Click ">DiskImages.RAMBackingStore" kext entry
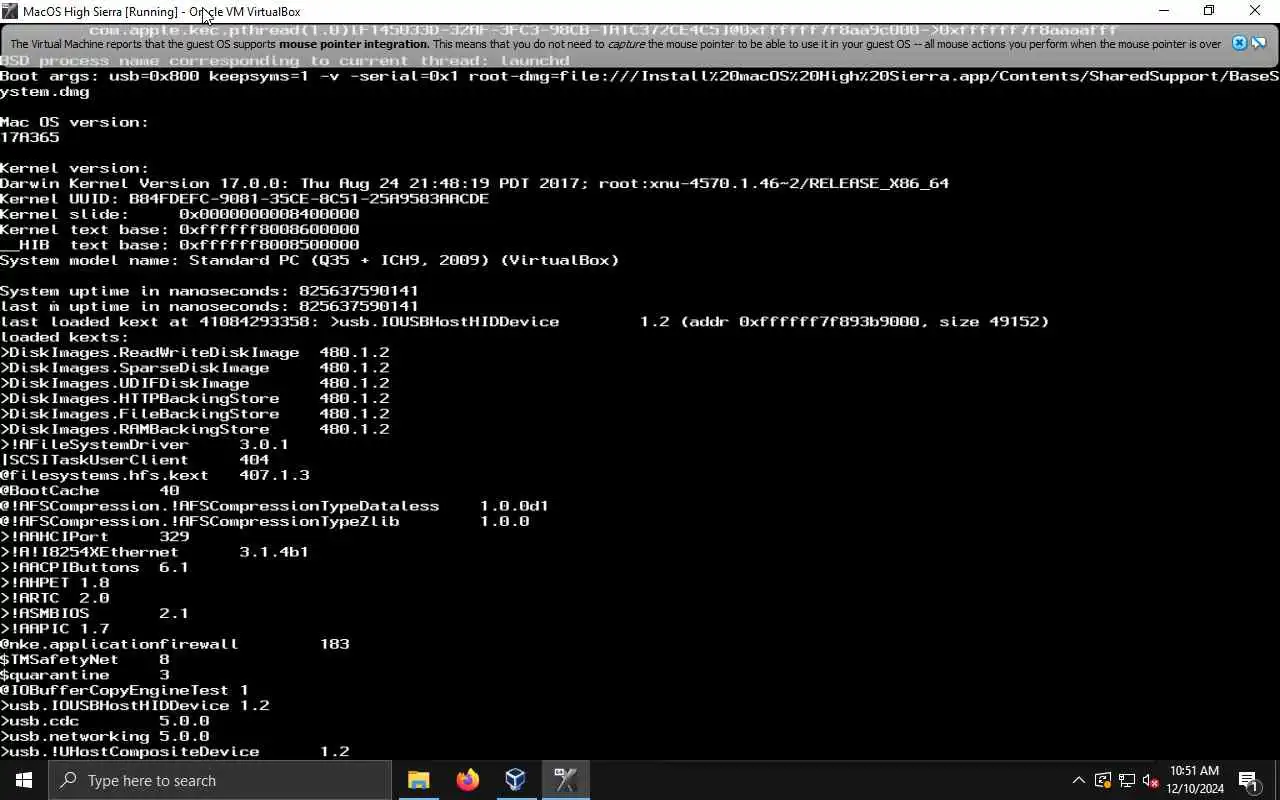 coord(194,429)
